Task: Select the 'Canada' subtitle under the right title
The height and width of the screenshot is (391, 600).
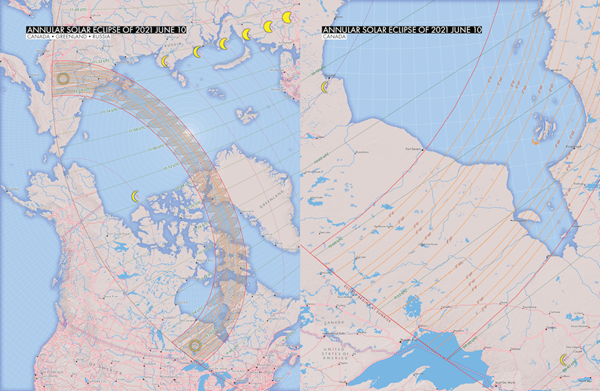Action: pyautogui.click(x=334, y=37)
